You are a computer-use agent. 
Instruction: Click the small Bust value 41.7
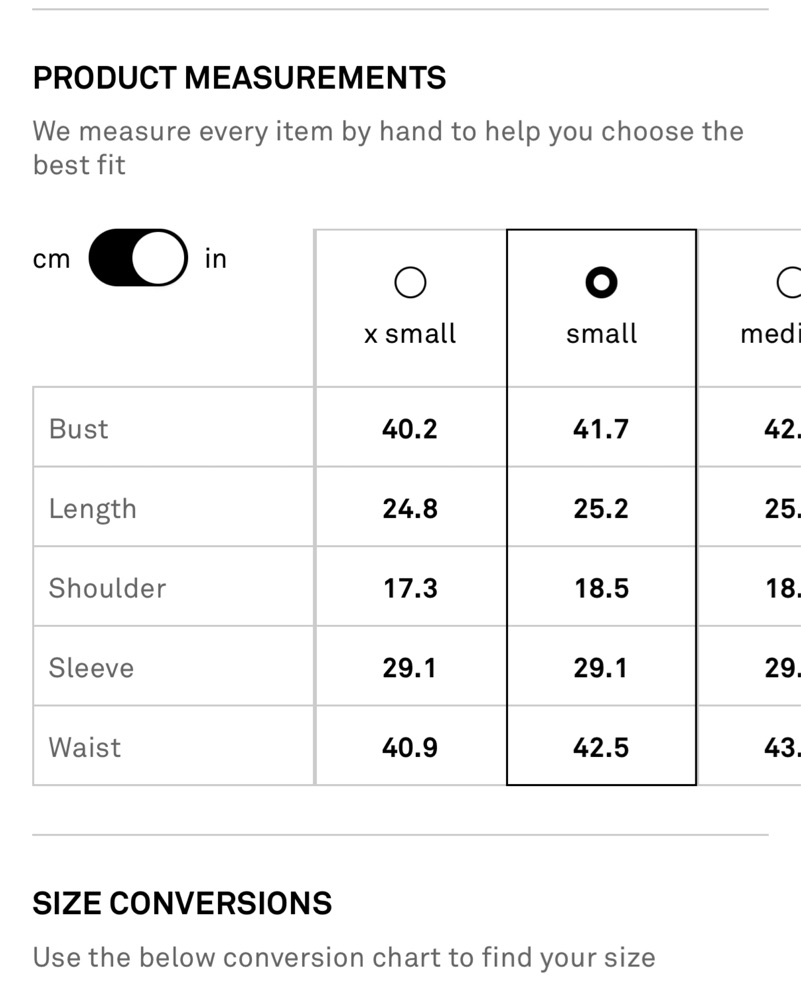(601, 429)
